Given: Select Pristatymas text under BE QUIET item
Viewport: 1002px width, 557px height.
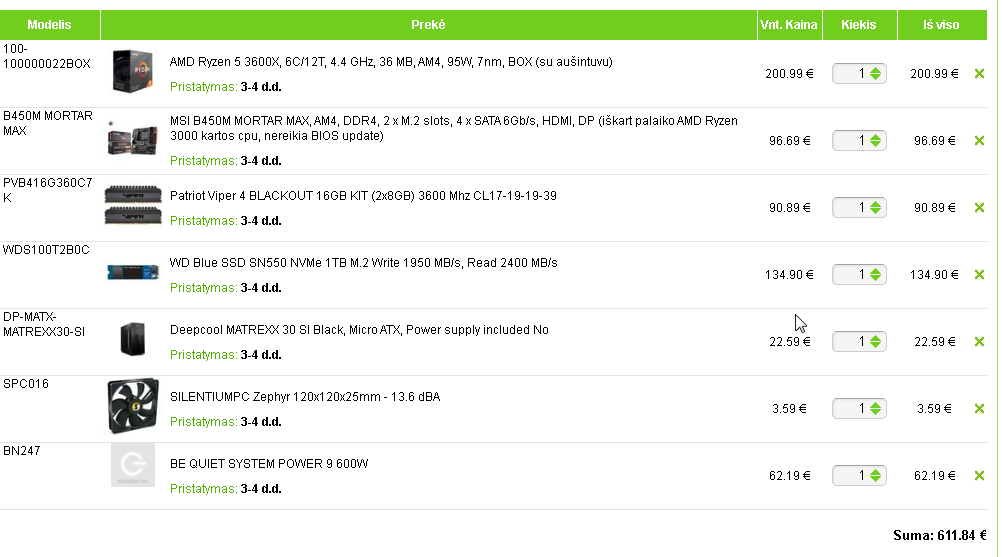Looking at the screenshot, I should [x=226, y=489].
